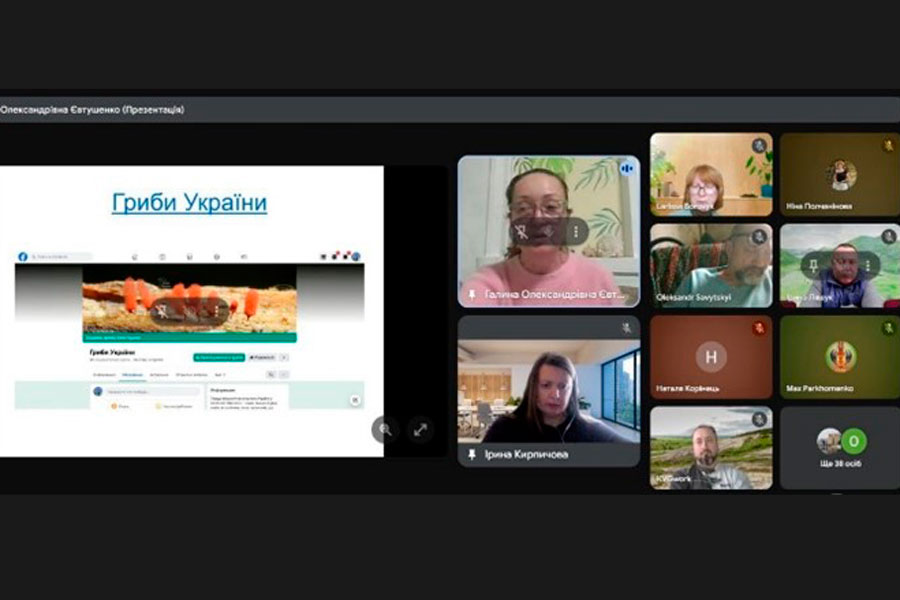The image size is (900, 600).
Task: Select Ірина Кирпичова's video tile
Action: click(549, 391)
